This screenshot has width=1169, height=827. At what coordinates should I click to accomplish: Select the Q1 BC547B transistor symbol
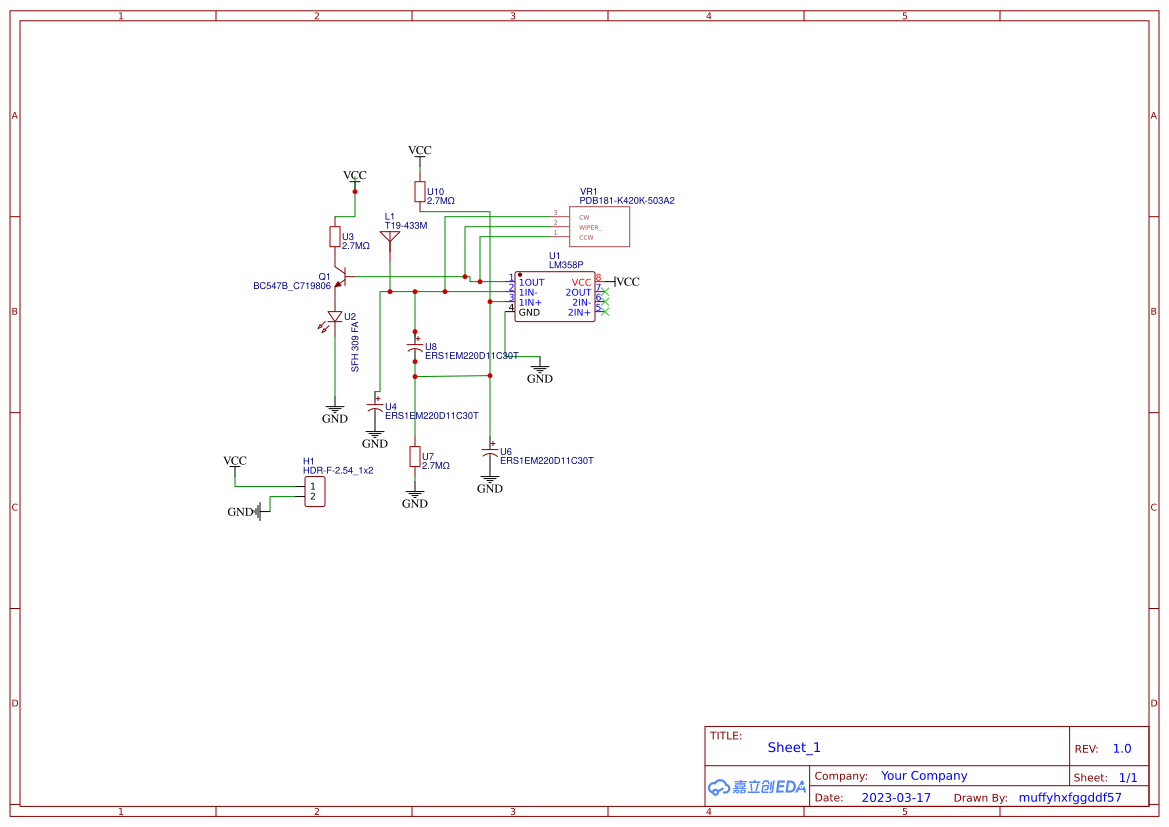pyautogui.click(x=345, y=278)
